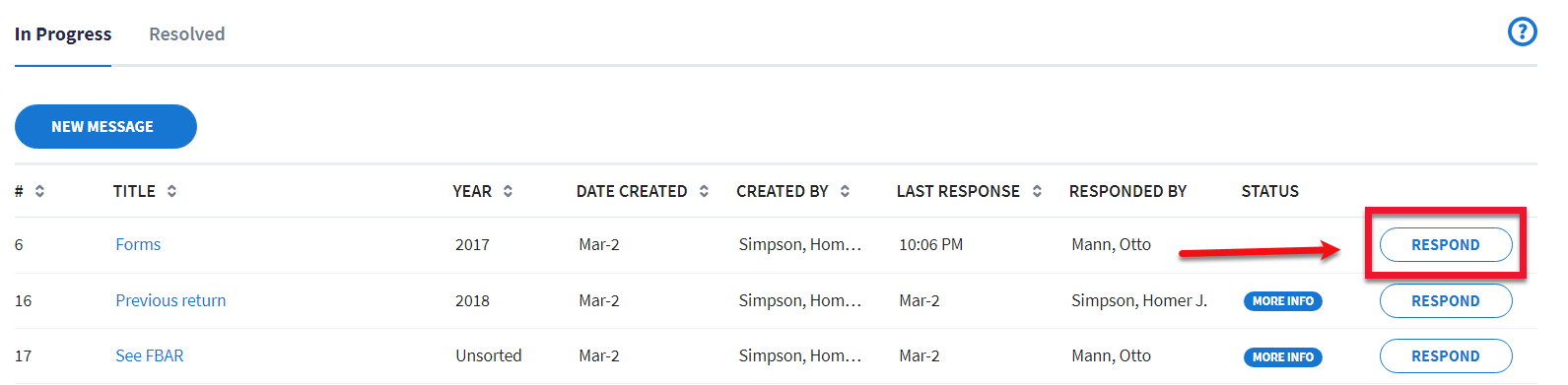Screen dimensions: 1568x385
Task: Open the Previous return link
Action: coord(170,300)
